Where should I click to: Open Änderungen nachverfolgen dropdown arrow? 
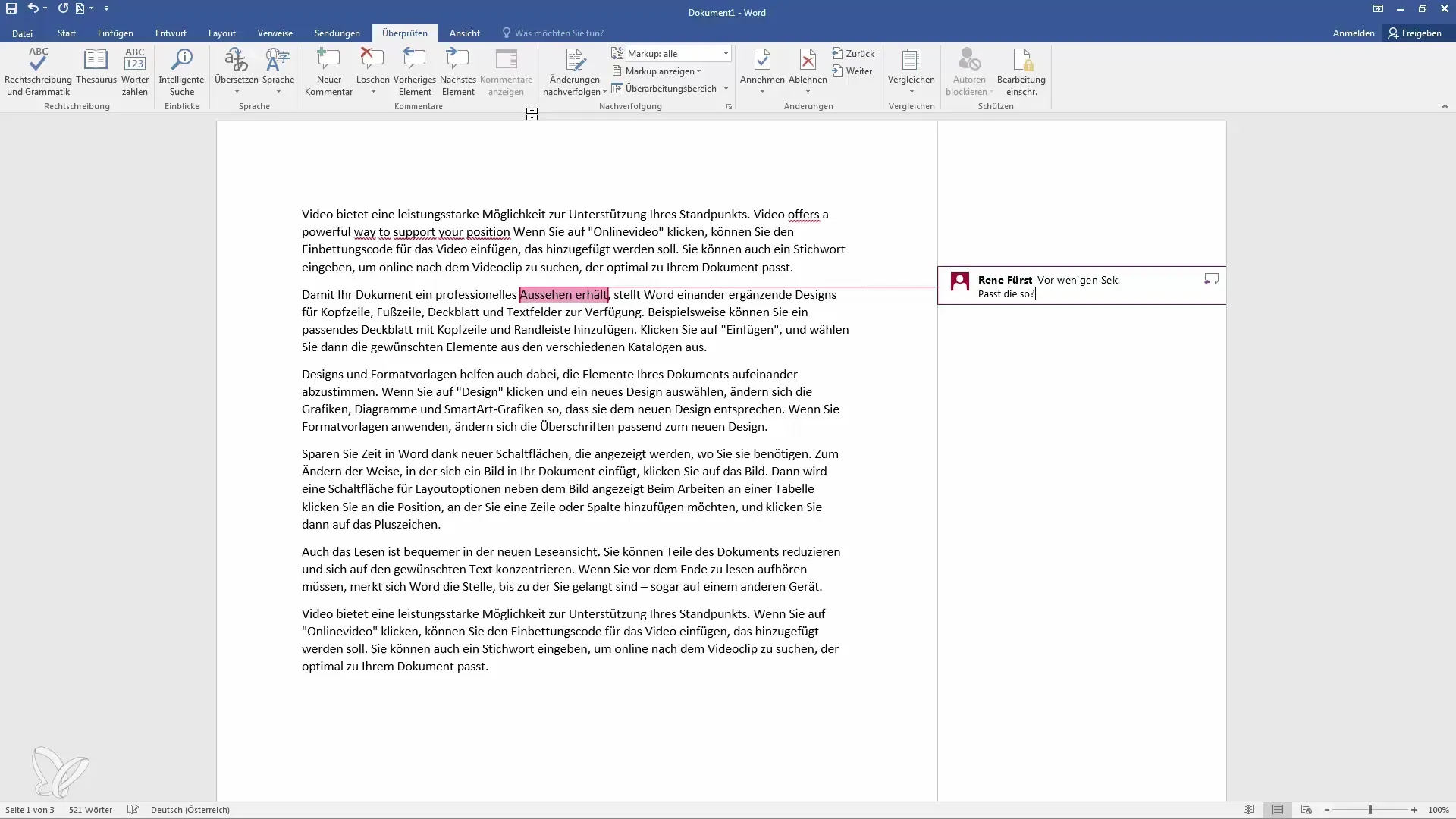605,92
